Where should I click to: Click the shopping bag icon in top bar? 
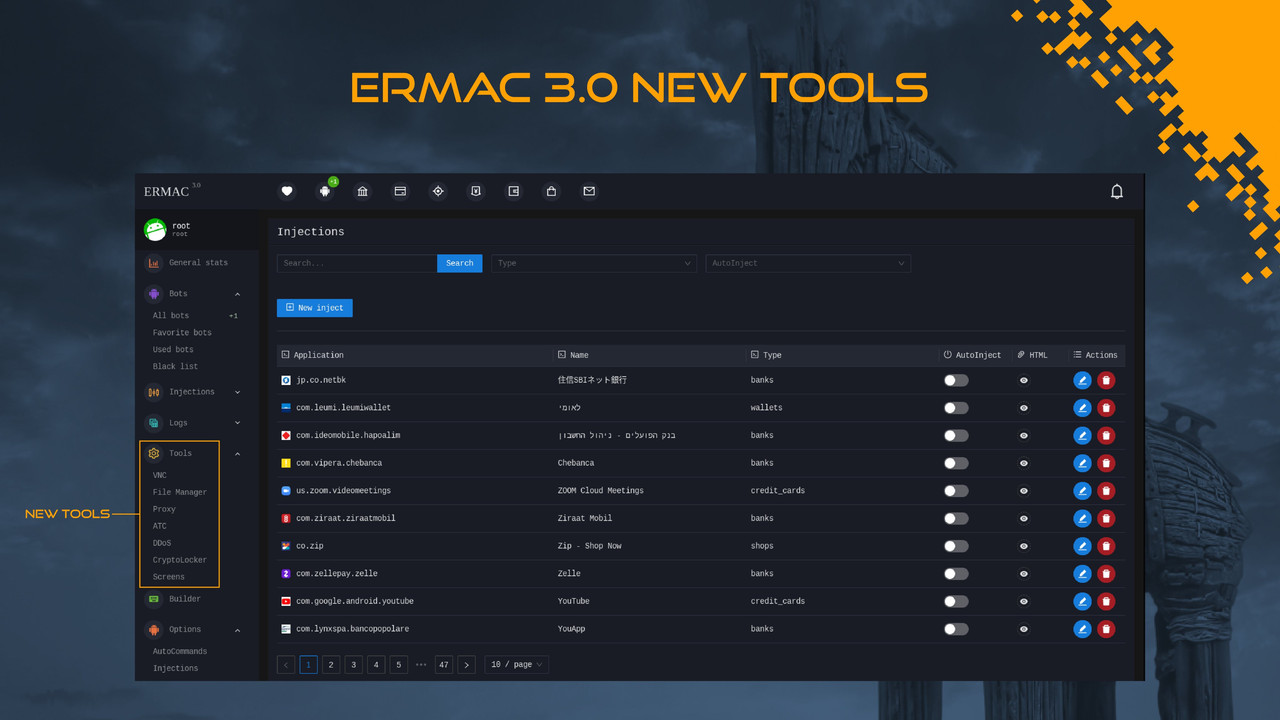(x=551, y=191)
